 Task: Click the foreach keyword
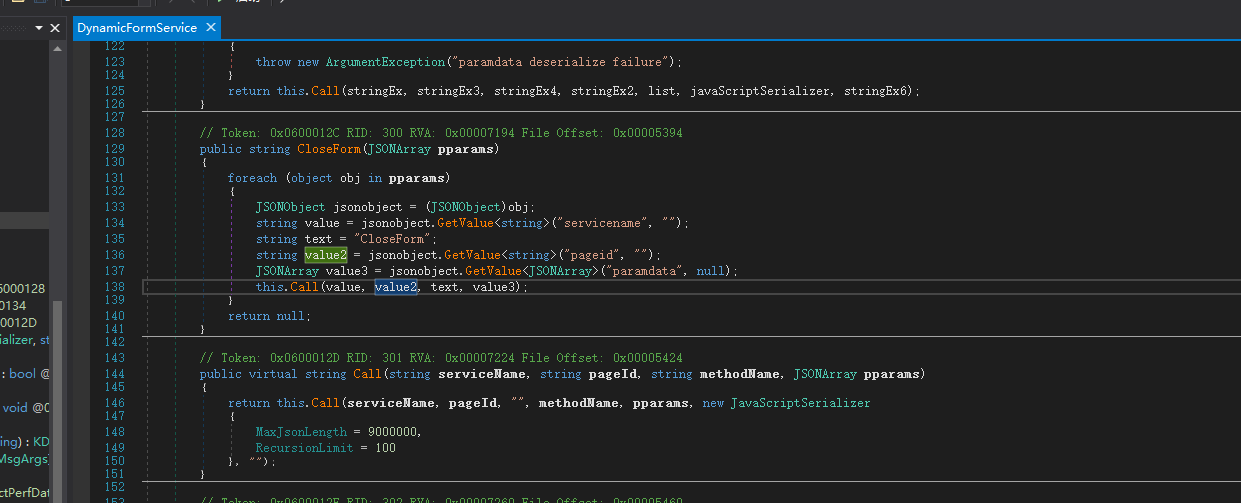coord(252,178)
